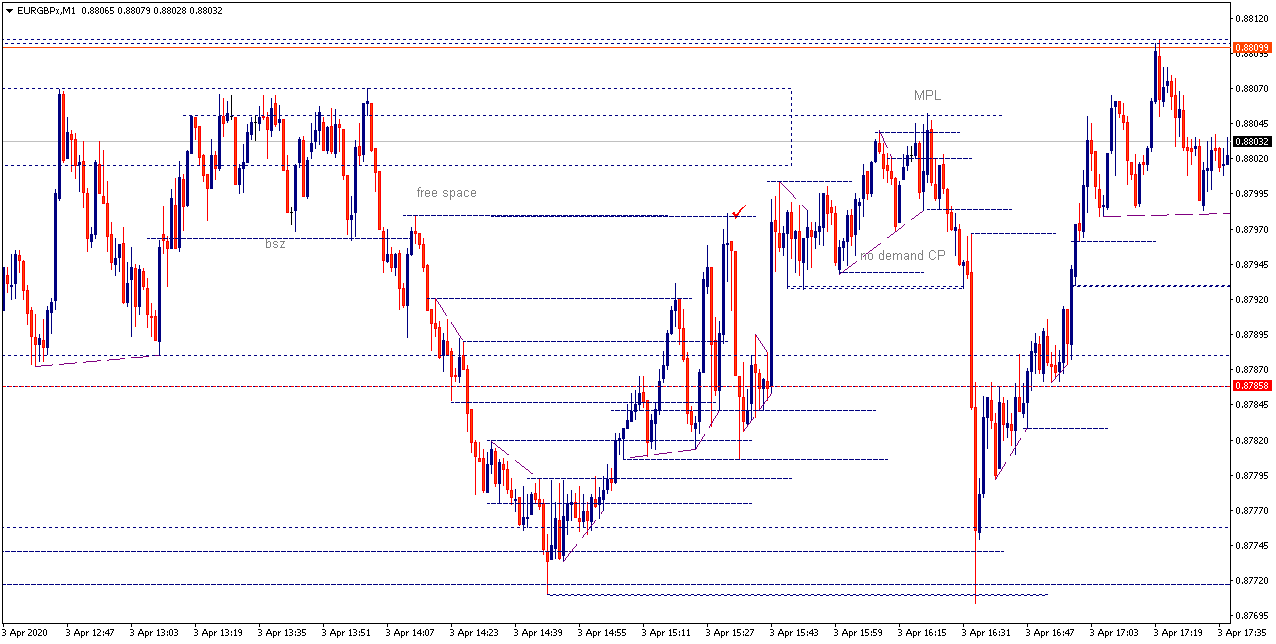Click the '3 Apr 12:47' time axis label
Viewport: 1276px width, 644px height.
tap(92, 633)
